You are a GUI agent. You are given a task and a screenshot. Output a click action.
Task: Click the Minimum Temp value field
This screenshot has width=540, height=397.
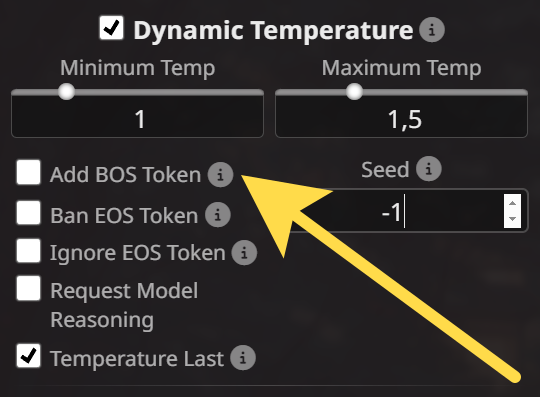[x=137, y=117]
